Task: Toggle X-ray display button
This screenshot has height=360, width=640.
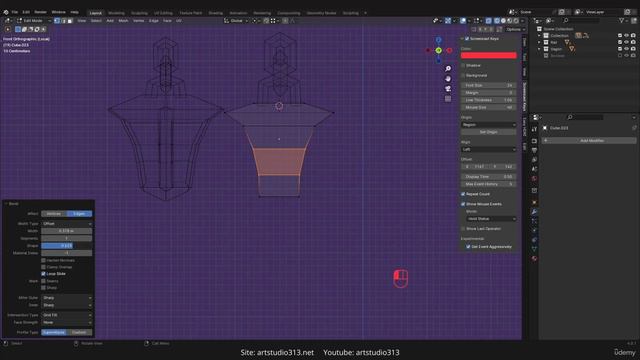Action: [489, 21]
